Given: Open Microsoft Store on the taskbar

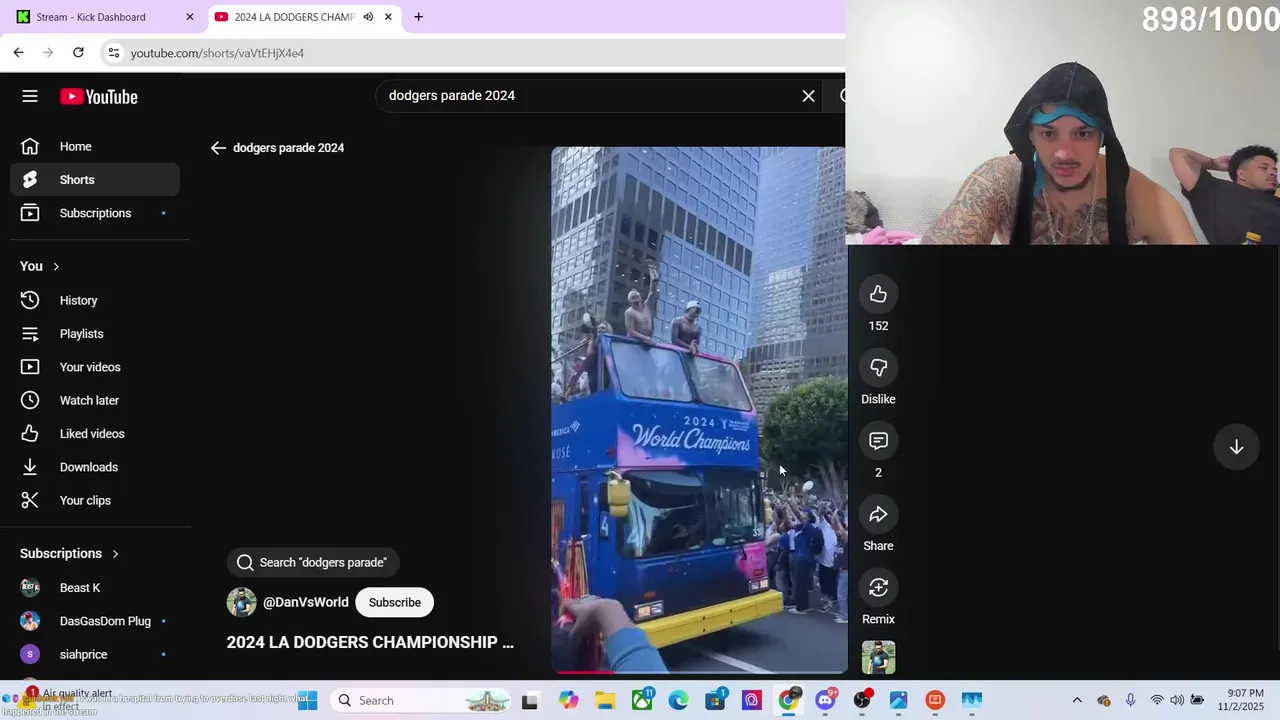Looking at the screenshot, I should click(715, 700).
